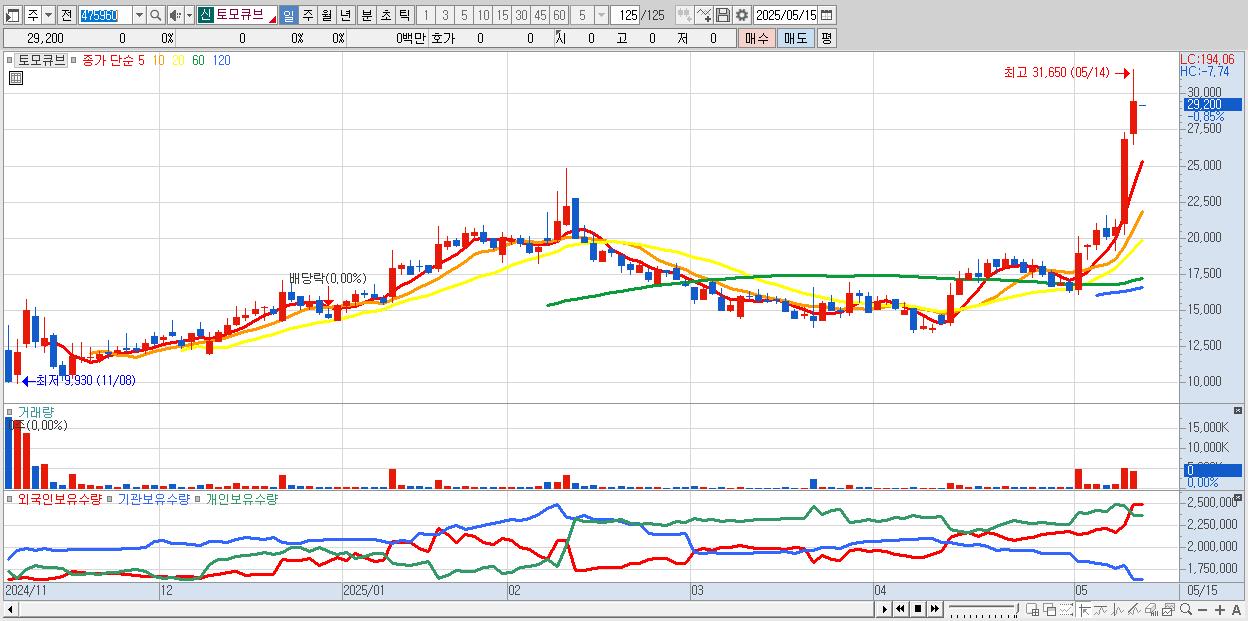The image size is (1248, 621).
Task: Select the 30 interval button
Action: pos(521,15)
